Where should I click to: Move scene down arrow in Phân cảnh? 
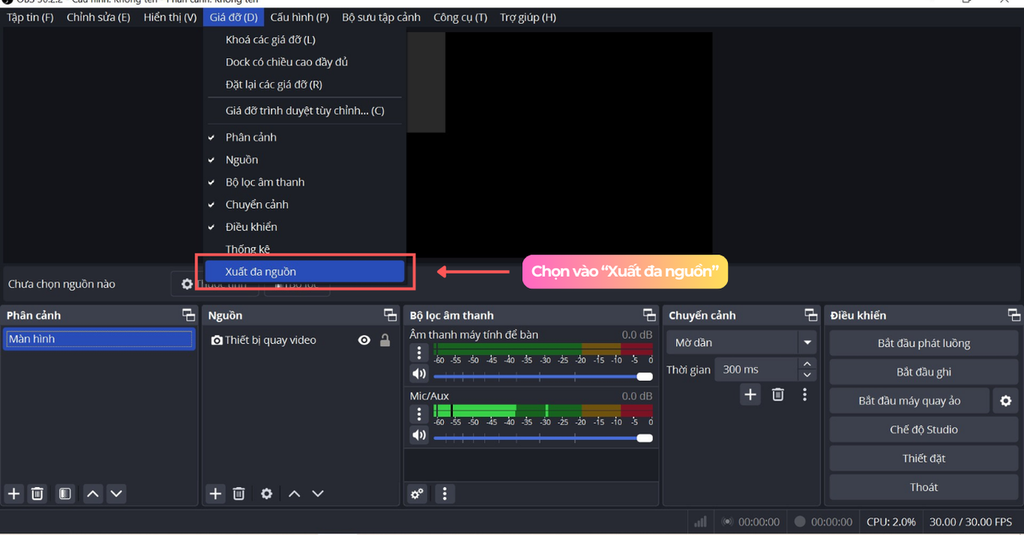click(x=116, y=494)
